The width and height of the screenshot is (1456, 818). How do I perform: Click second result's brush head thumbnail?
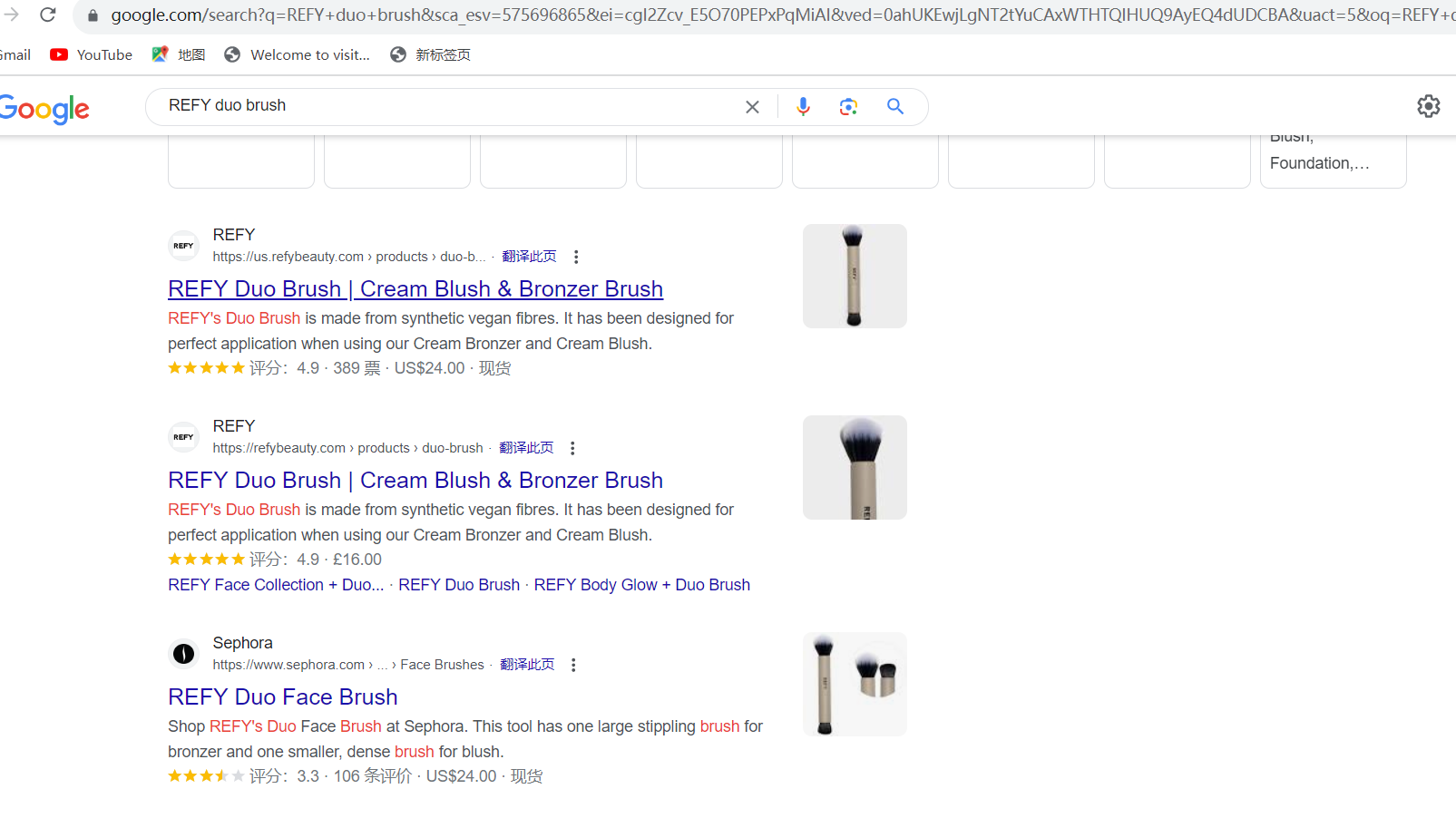(855, 467)
